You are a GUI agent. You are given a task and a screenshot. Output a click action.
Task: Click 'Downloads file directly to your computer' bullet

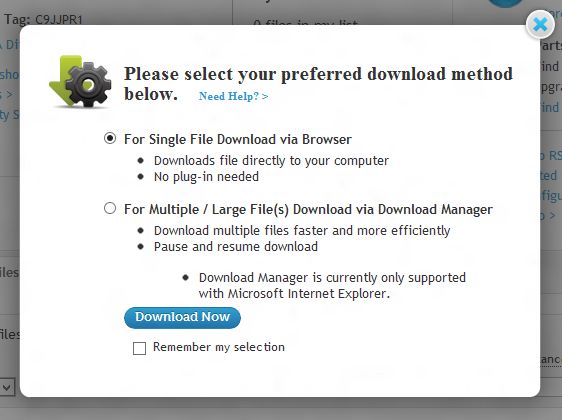[271, 161]
